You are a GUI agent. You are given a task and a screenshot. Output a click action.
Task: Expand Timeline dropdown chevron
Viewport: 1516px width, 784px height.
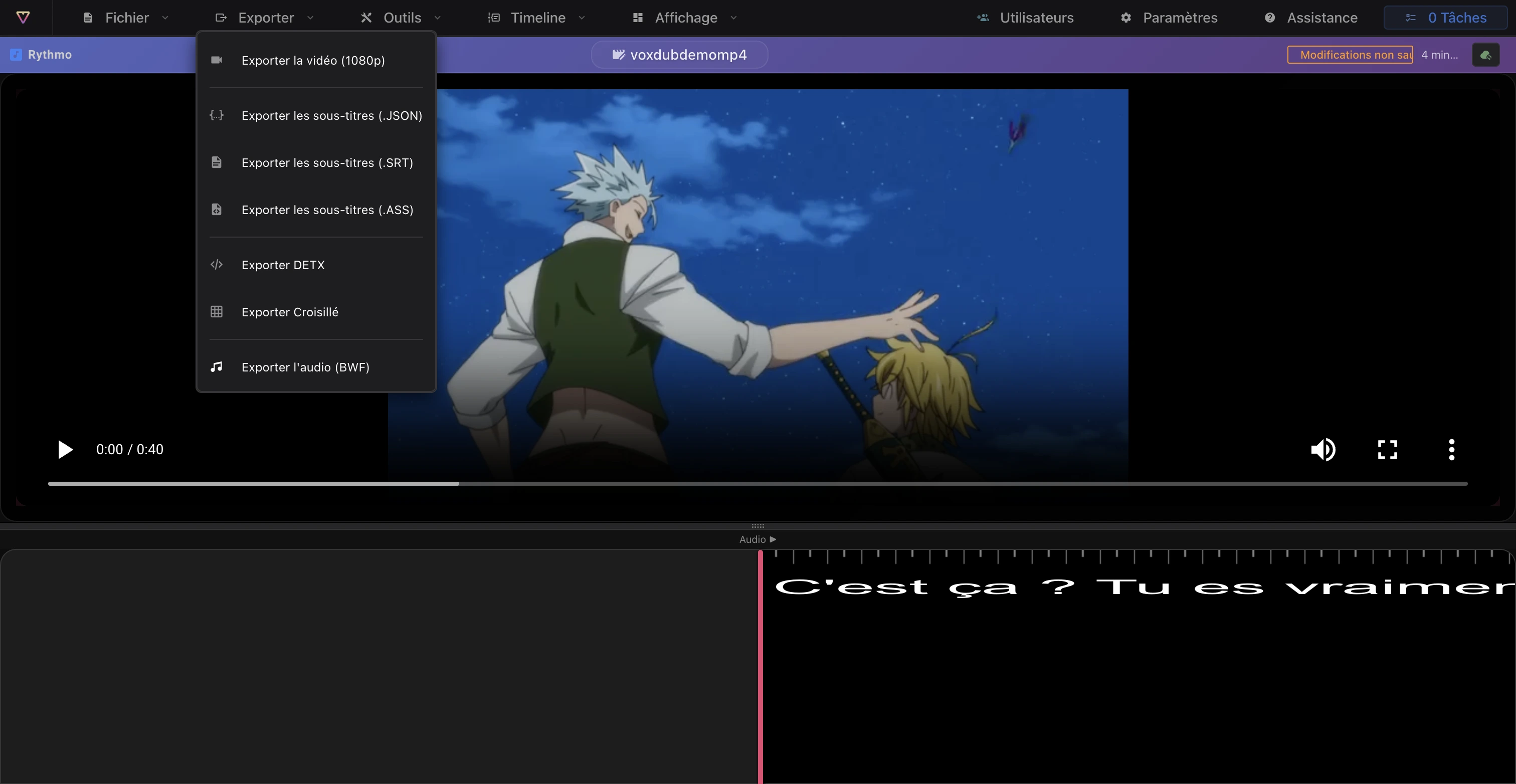click(x=582, y=18)
